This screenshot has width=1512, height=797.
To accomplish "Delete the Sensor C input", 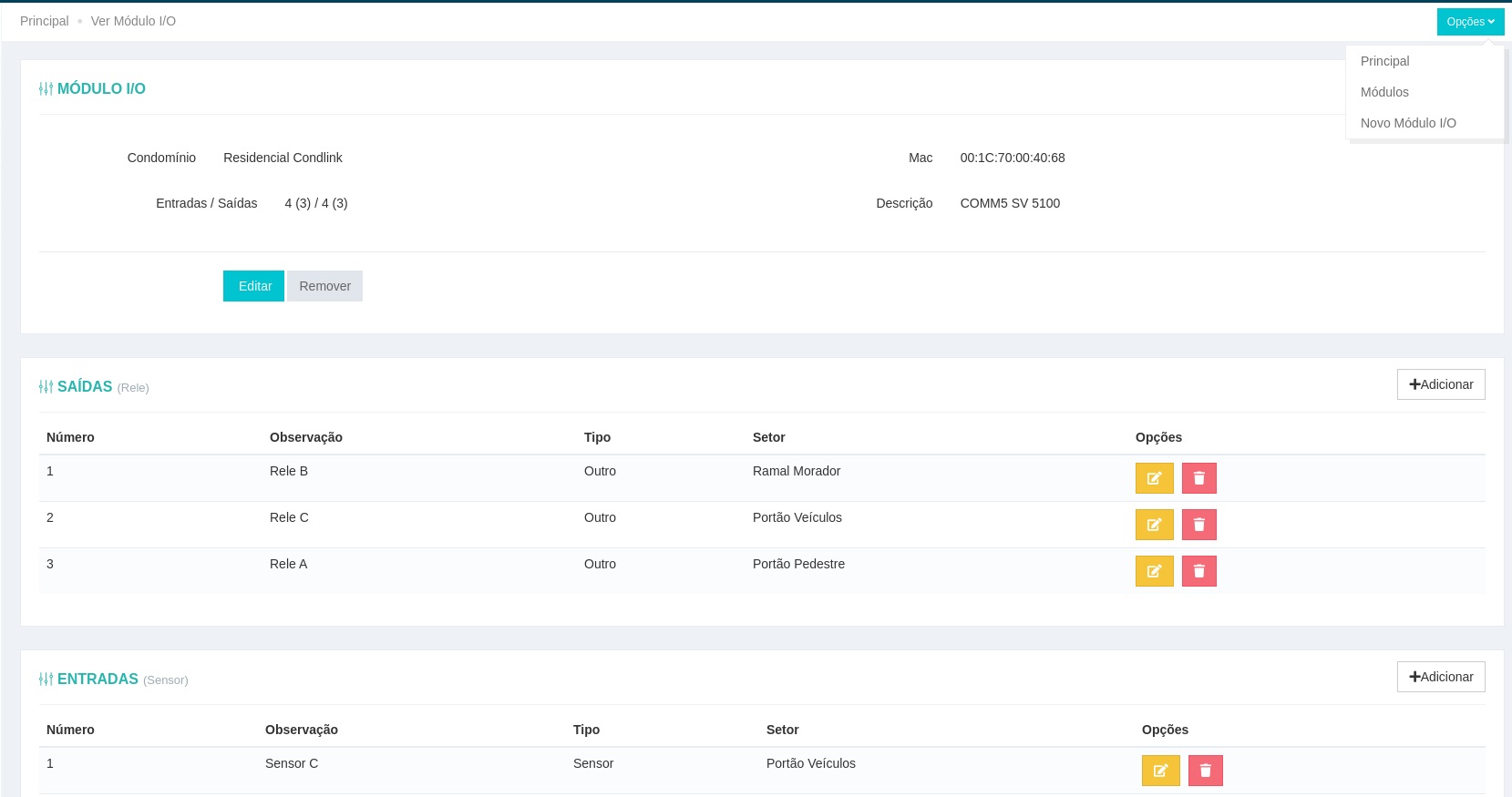I will point(1206,771).
